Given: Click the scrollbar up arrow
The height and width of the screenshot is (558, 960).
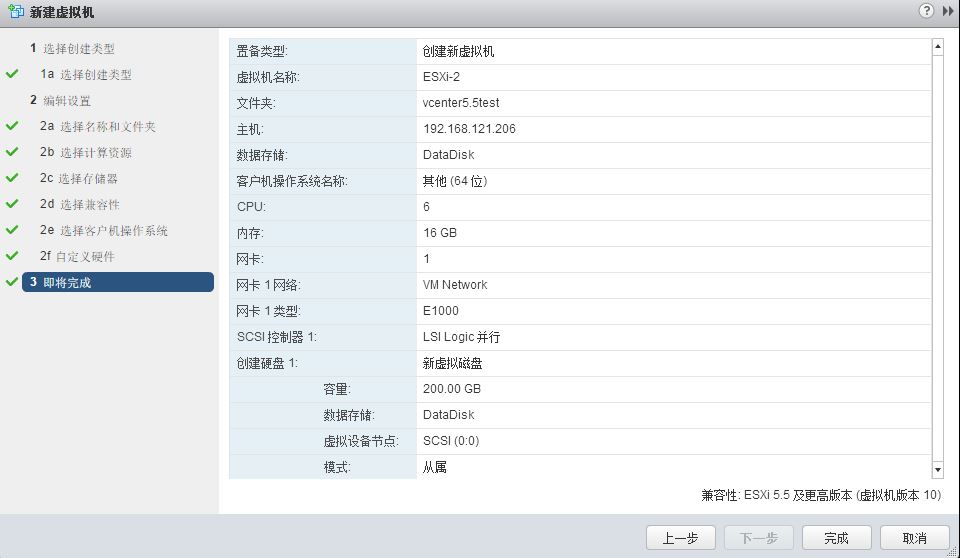Looking at the screenshot, I should (937, 47).
